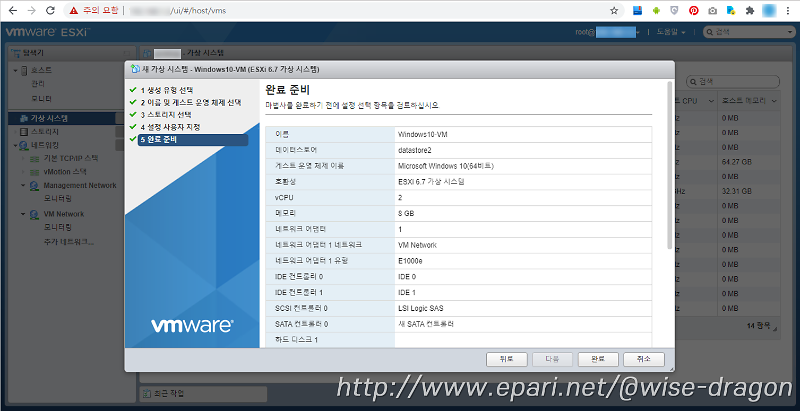This screenshot has width=800, height=411.
Task: Click the VM Network icon
Action: click(34, 214)
